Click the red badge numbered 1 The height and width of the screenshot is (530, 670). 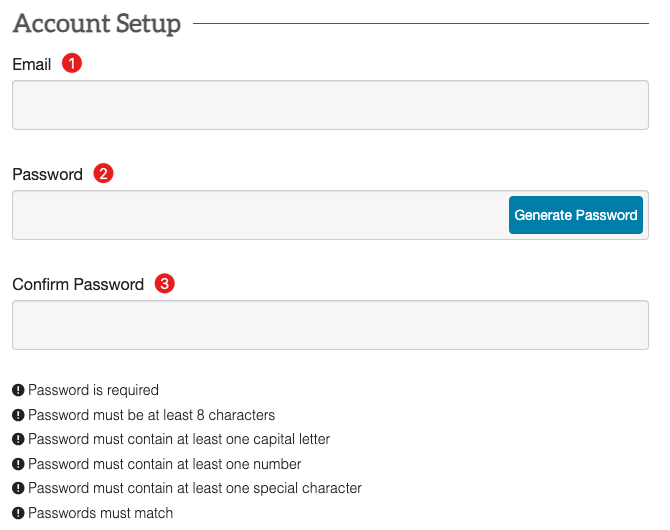72,63
